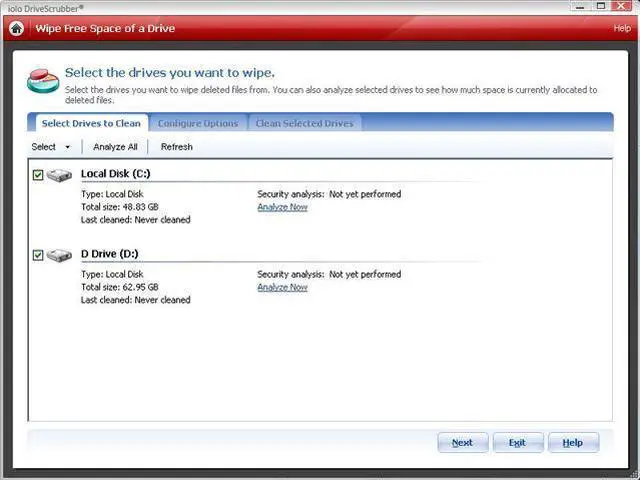Click the D Drive (D:) drive icon
The image size is (640, 480).
[x=59, y=256]
